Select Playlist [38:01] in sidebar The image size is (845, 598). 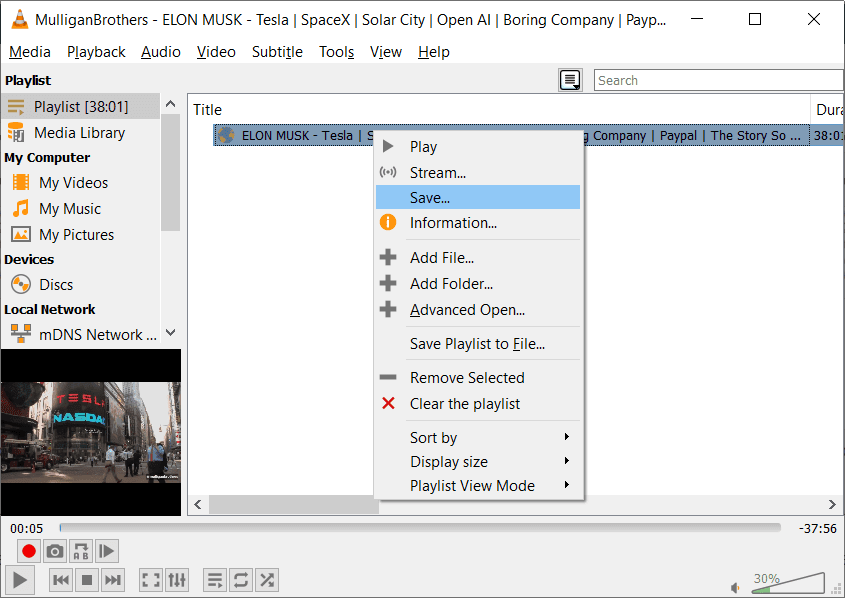point(81,107)
